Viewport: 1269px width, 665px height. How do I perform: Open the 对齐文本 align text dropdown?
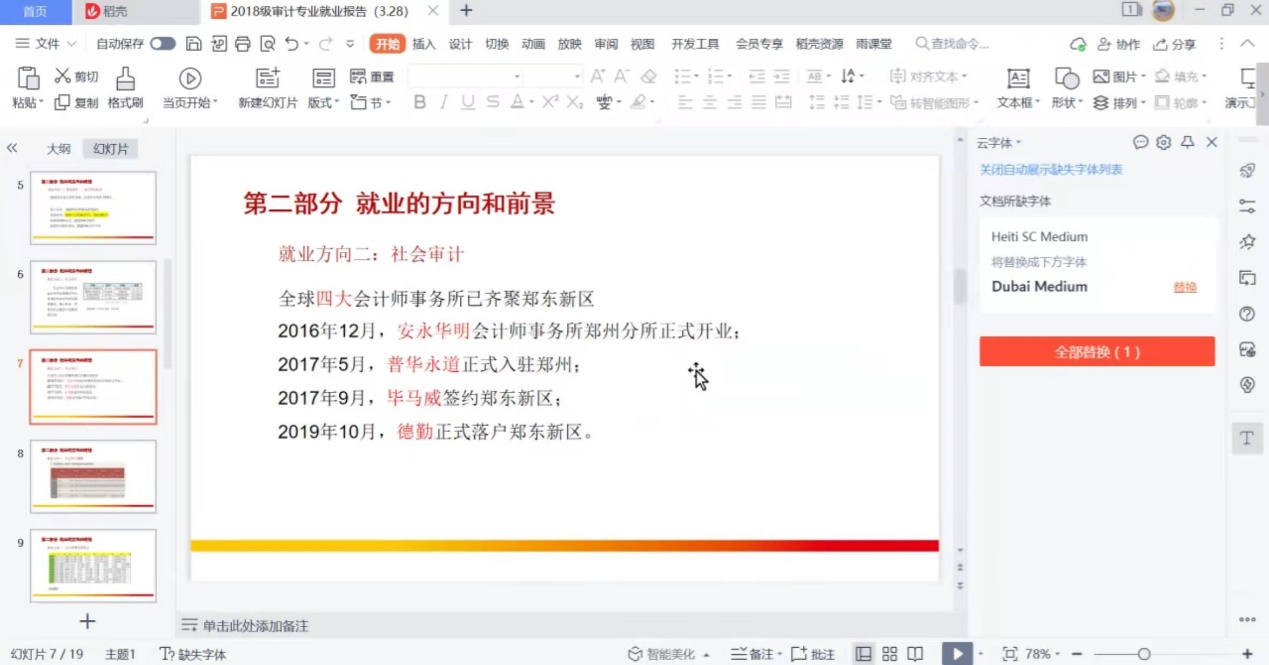tap(927, 76)
